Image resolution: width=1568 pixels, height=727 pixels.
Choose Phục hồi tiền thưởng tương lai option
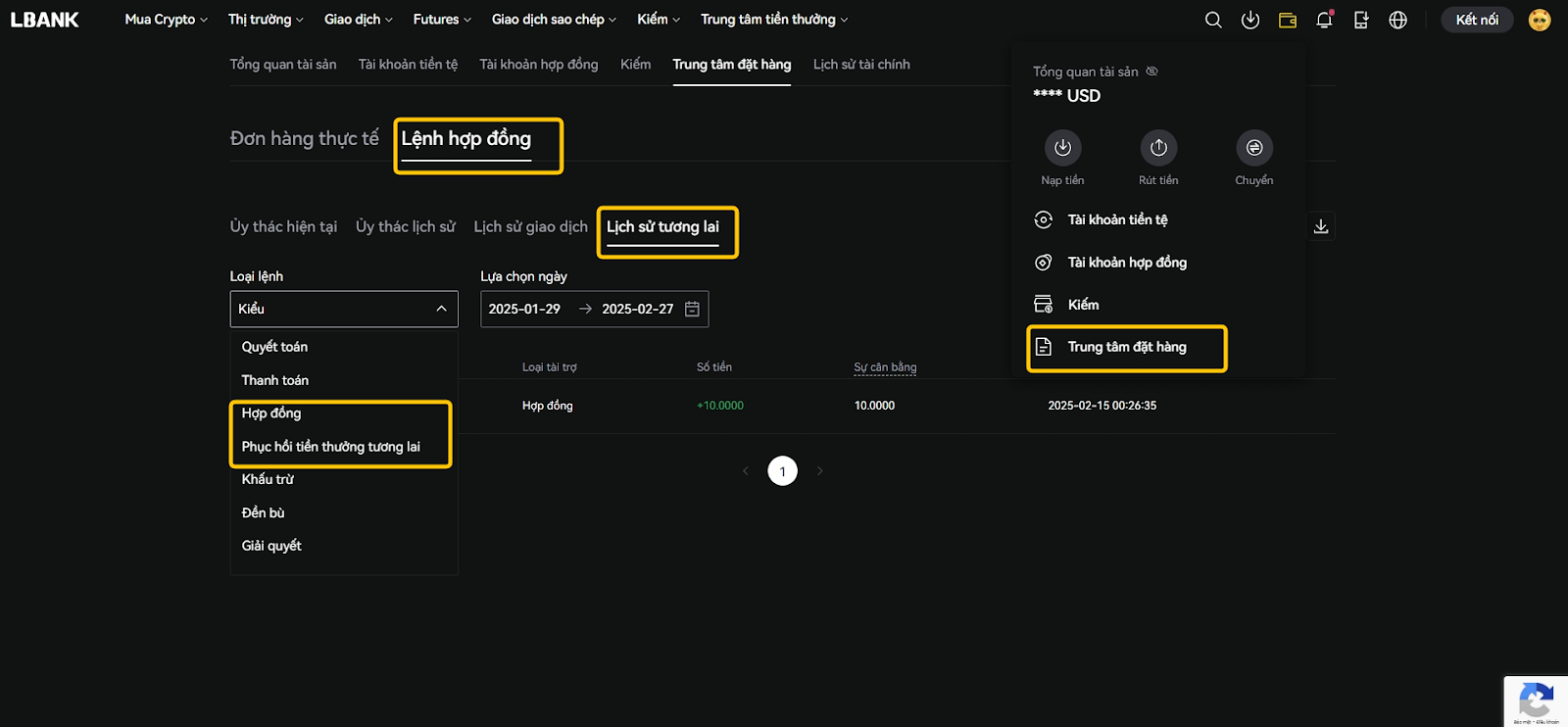point(331,447)
